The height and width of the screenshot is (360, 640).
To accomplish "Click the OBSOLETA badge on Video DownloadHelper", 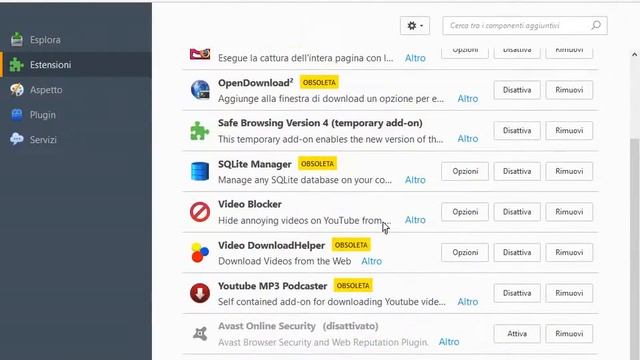I will 351,245.
